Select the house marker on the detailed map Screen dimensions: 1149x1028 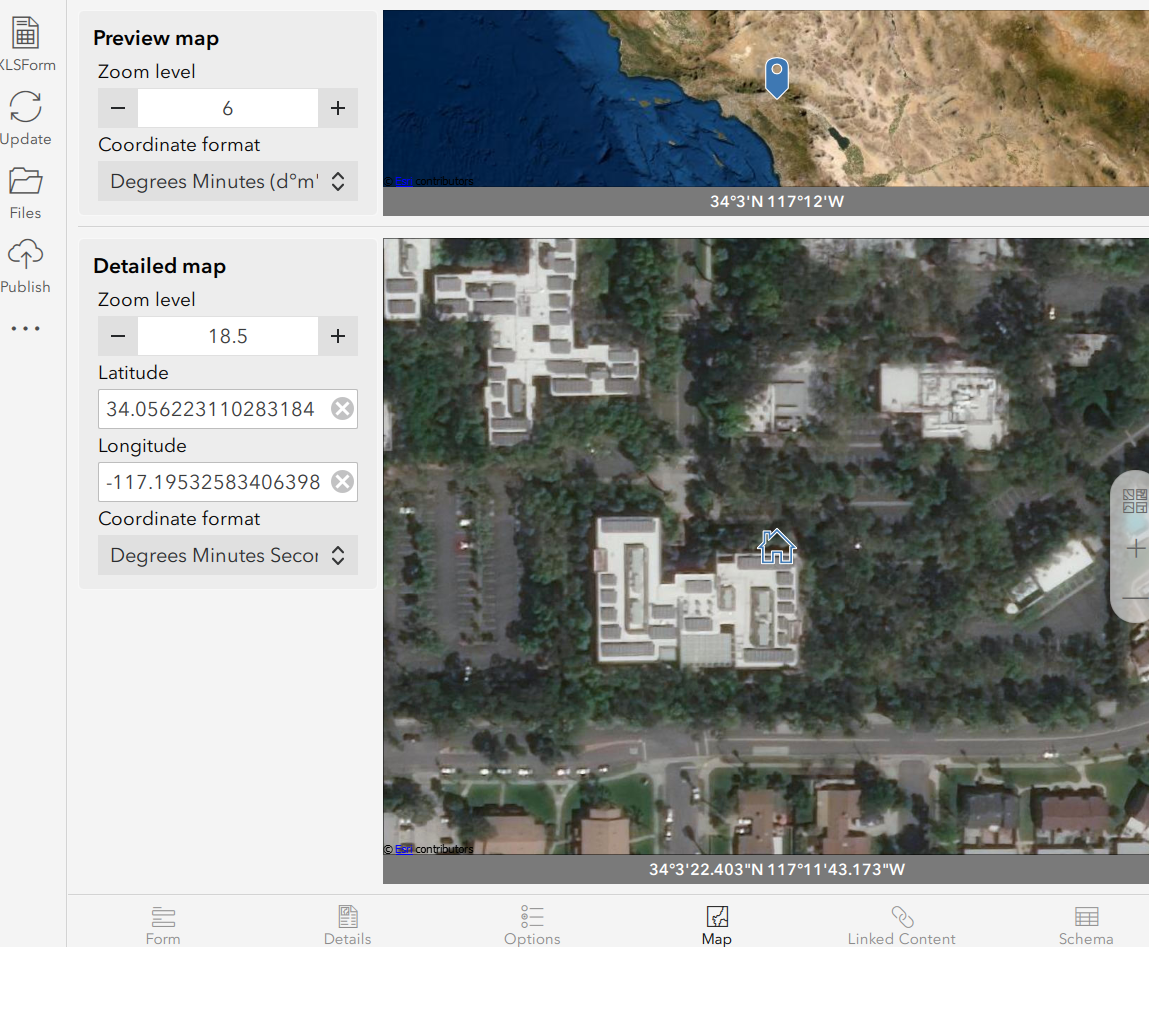click(776, 546)
